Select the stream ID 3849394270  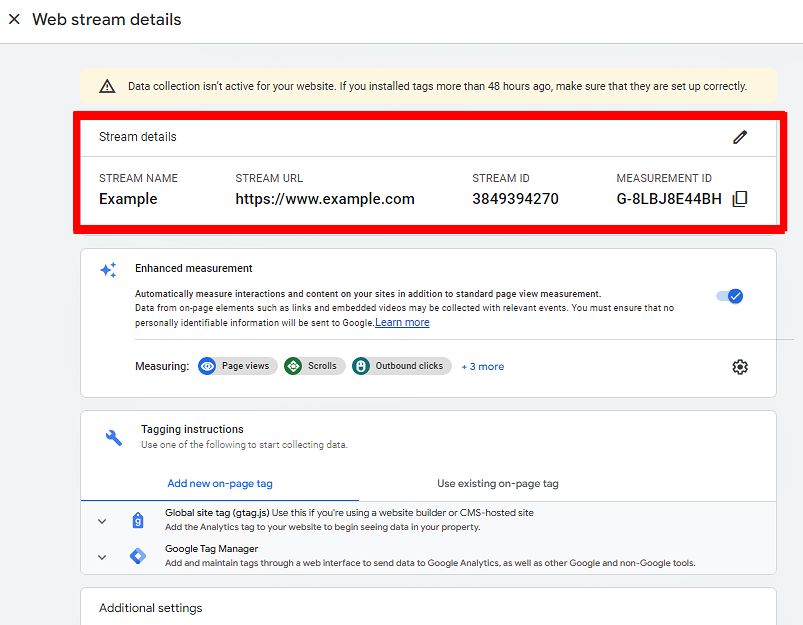click(515, 199)
